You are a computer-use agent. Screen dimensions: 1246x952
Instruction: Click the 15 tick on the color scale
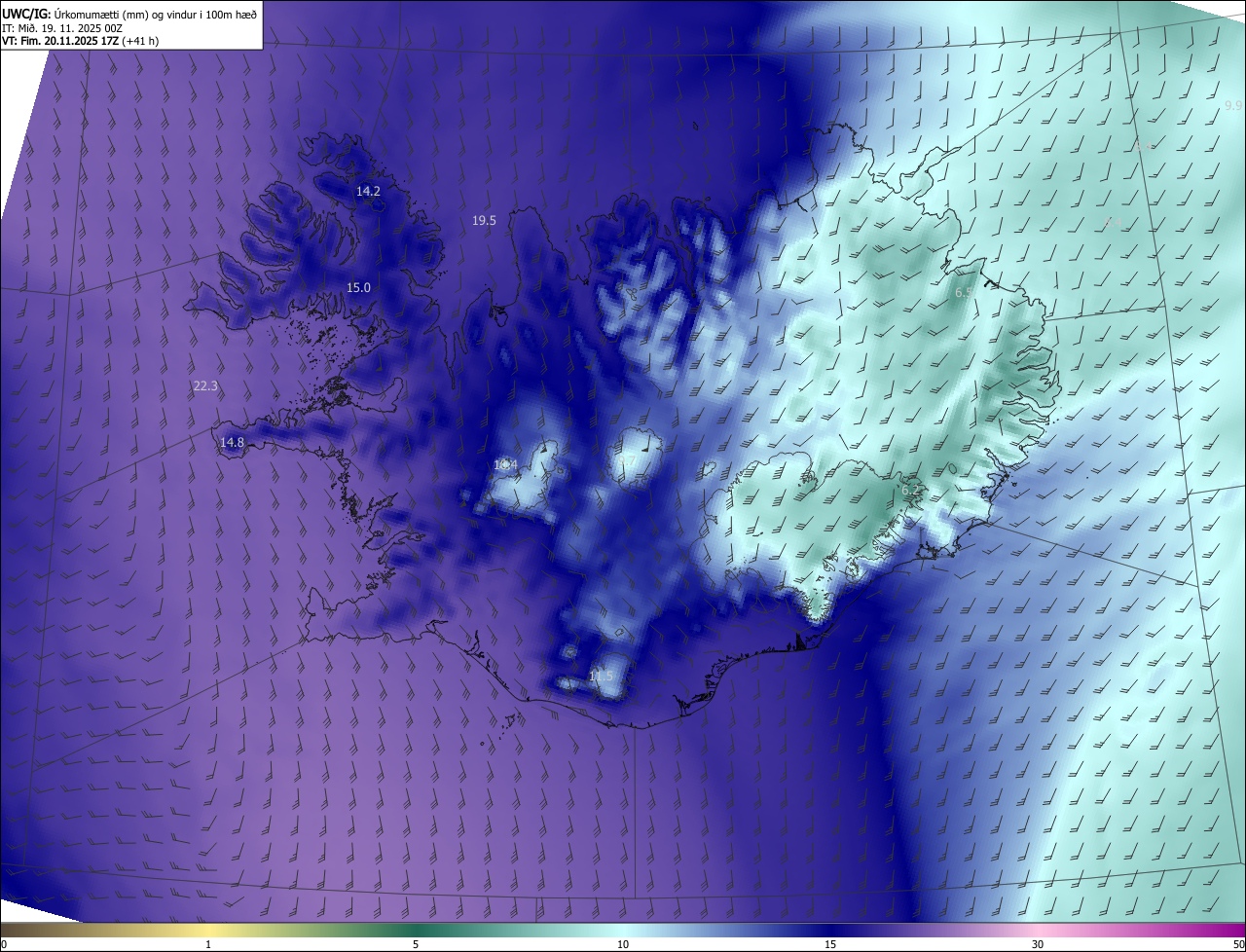point(830,944)
